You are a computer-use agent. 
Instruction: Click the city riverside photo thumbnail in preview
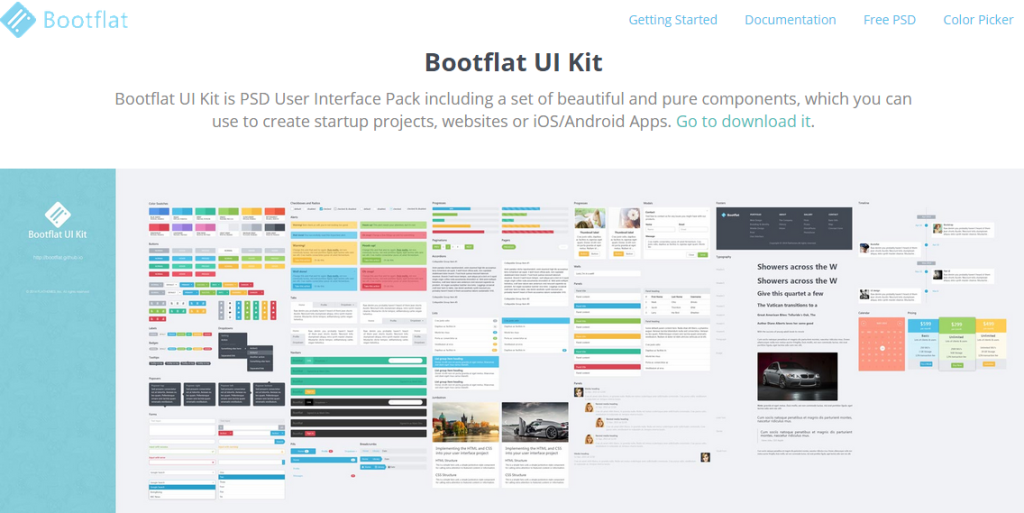coord(466,422)
